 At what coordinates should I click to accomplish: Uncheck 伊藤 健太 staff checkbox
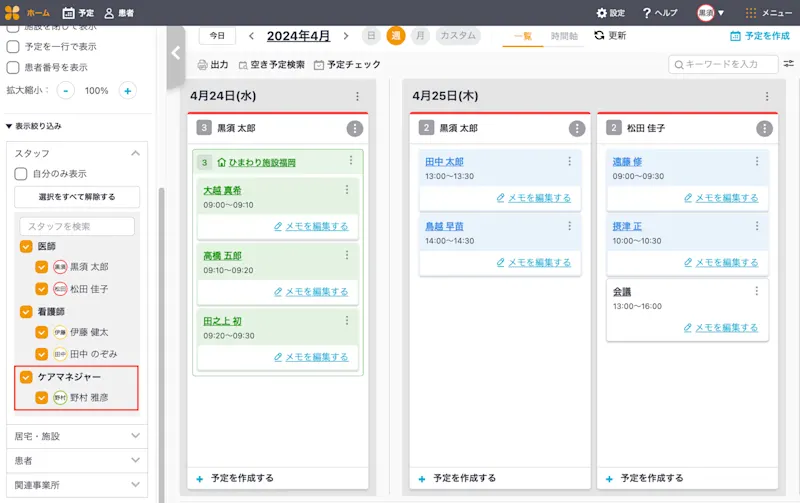pos(42,332)
